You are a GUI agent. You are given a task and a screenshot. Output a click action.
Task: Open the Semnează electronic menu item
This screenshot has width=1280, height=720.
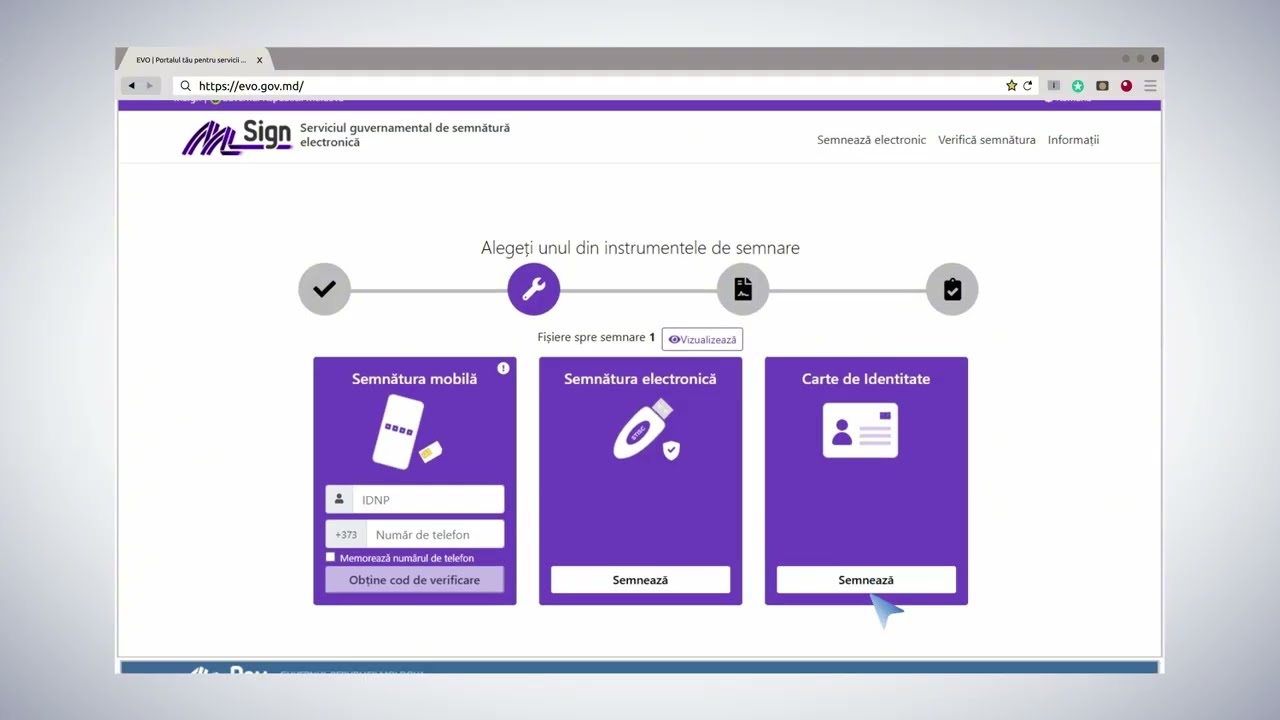point(871,140)
